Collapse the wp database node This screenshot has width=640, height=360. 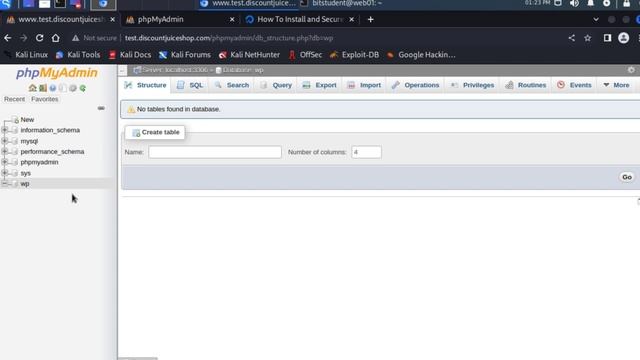click(x=4, y=184)
